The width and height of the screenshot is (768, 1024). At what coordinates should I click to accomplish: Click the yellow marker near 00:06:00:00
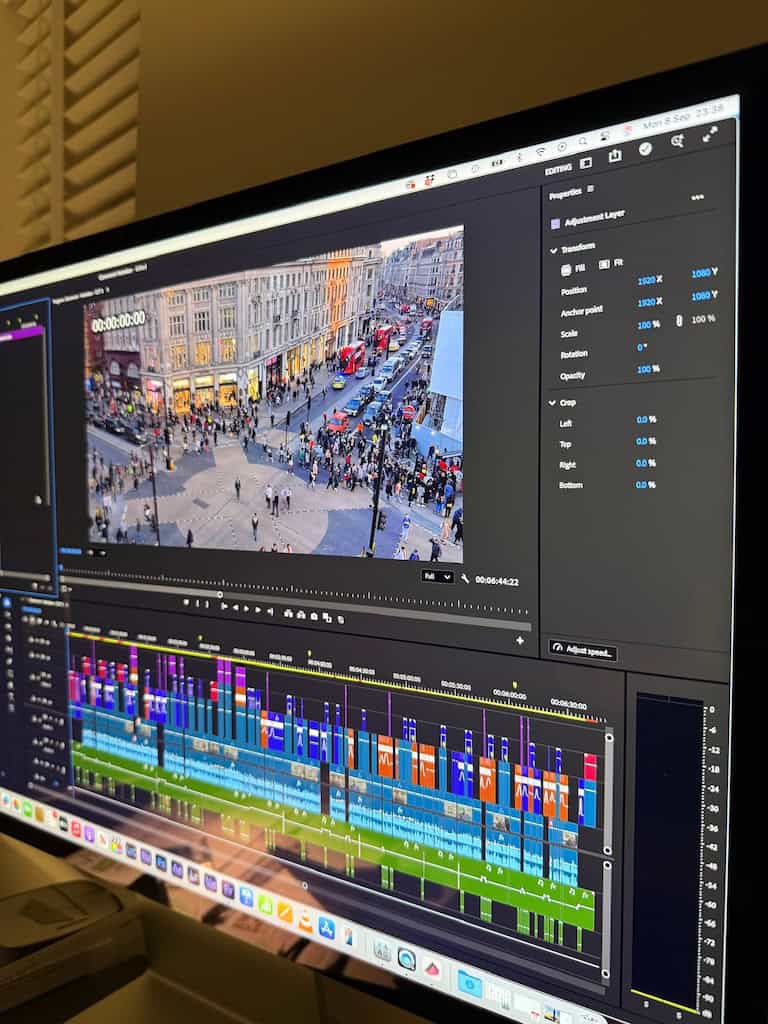click(x=515, y=684)
